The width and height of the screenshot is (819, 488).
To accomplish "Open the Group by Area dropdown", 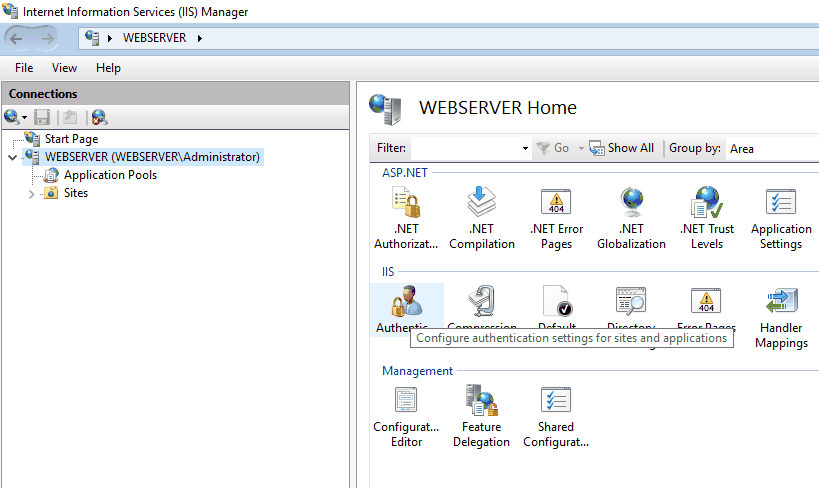I will [770, 148].
